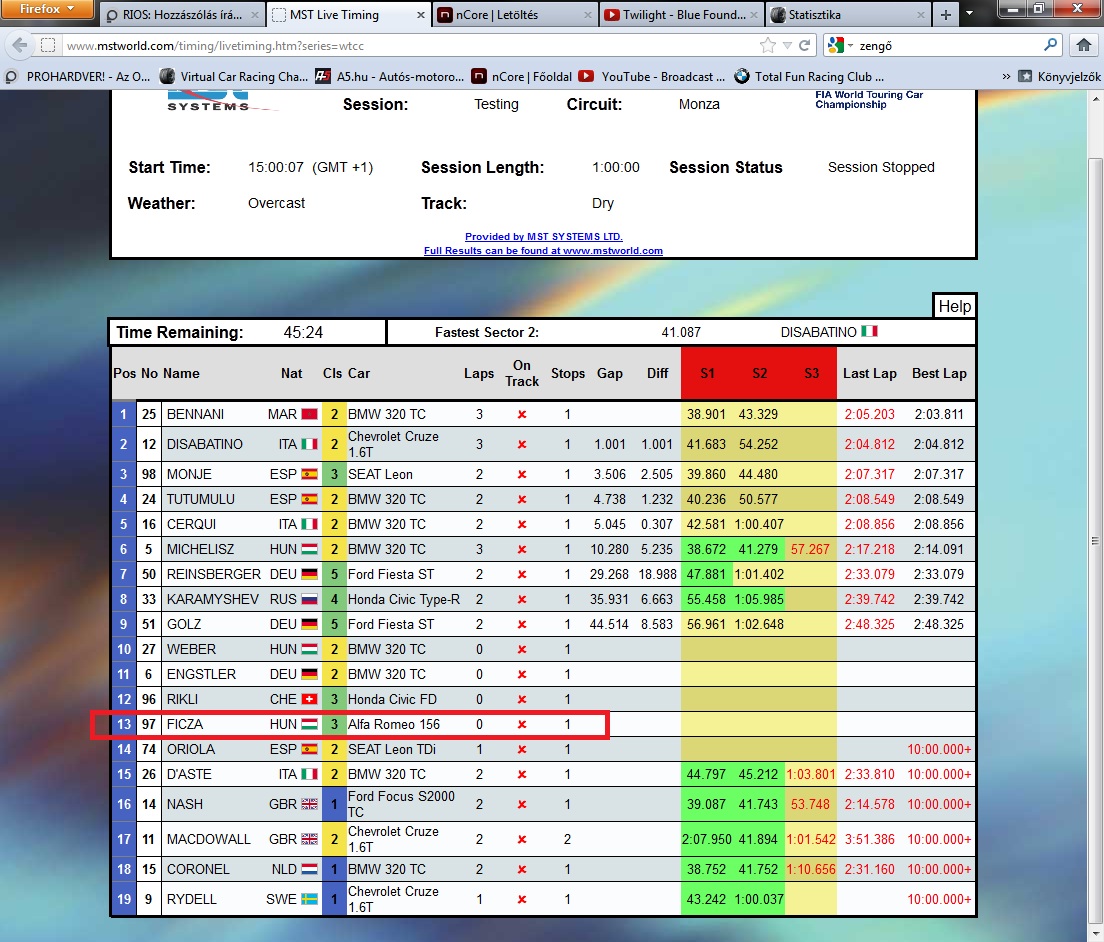Select the FICZA driver name

point(185,724)
